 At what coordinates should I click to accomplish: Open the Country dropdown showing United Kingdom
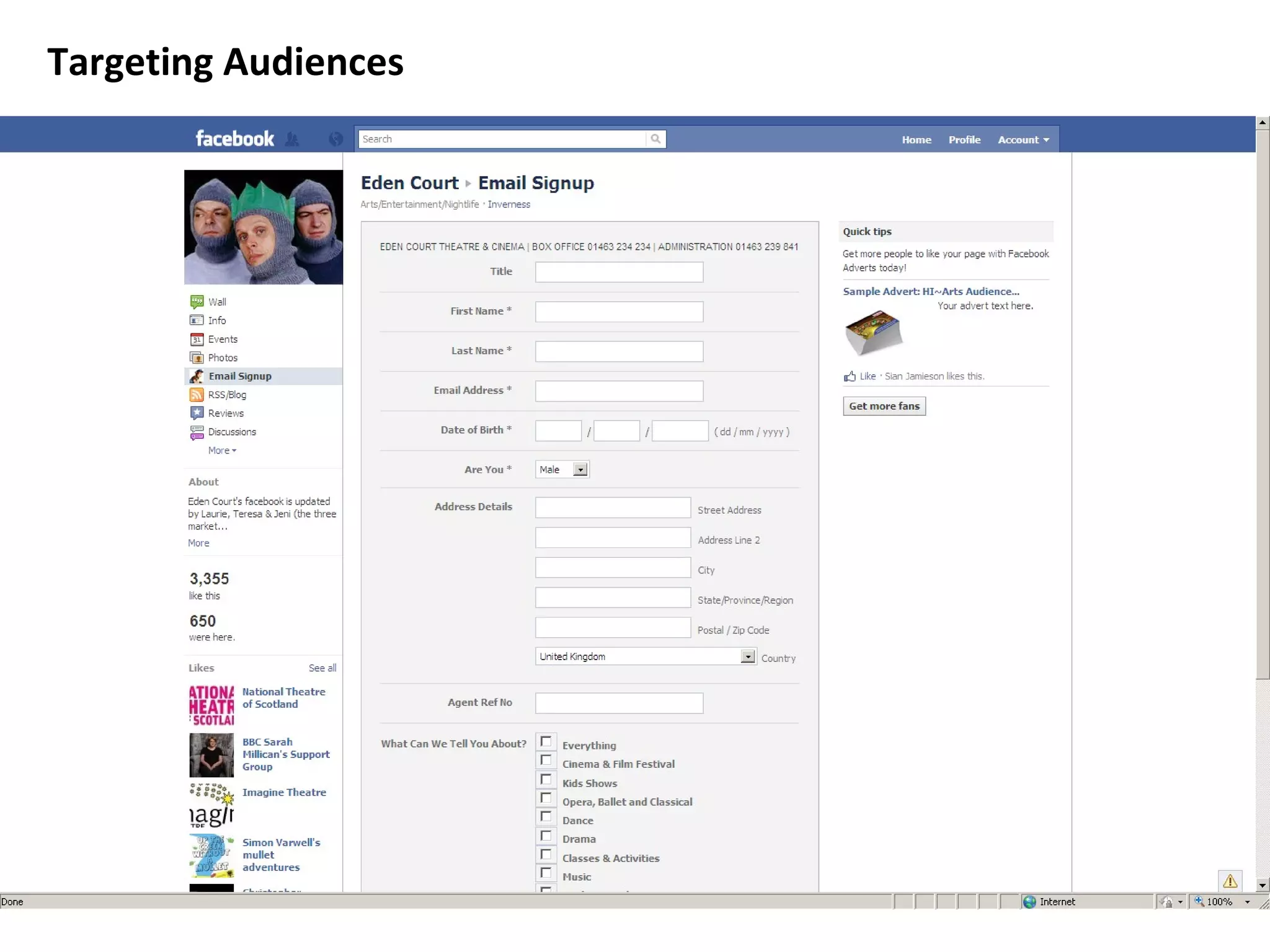646,656
